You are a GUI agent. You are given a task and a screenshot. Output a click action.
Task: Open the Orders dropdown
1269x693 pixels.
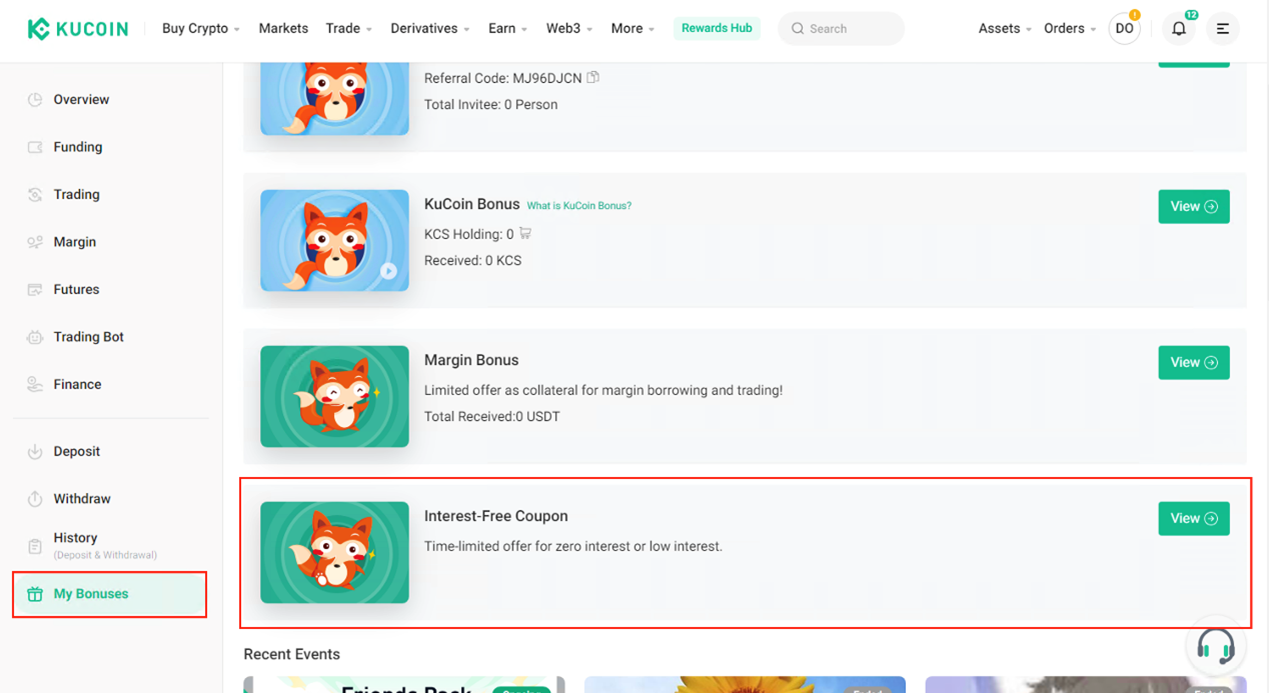click(1070, 29)
